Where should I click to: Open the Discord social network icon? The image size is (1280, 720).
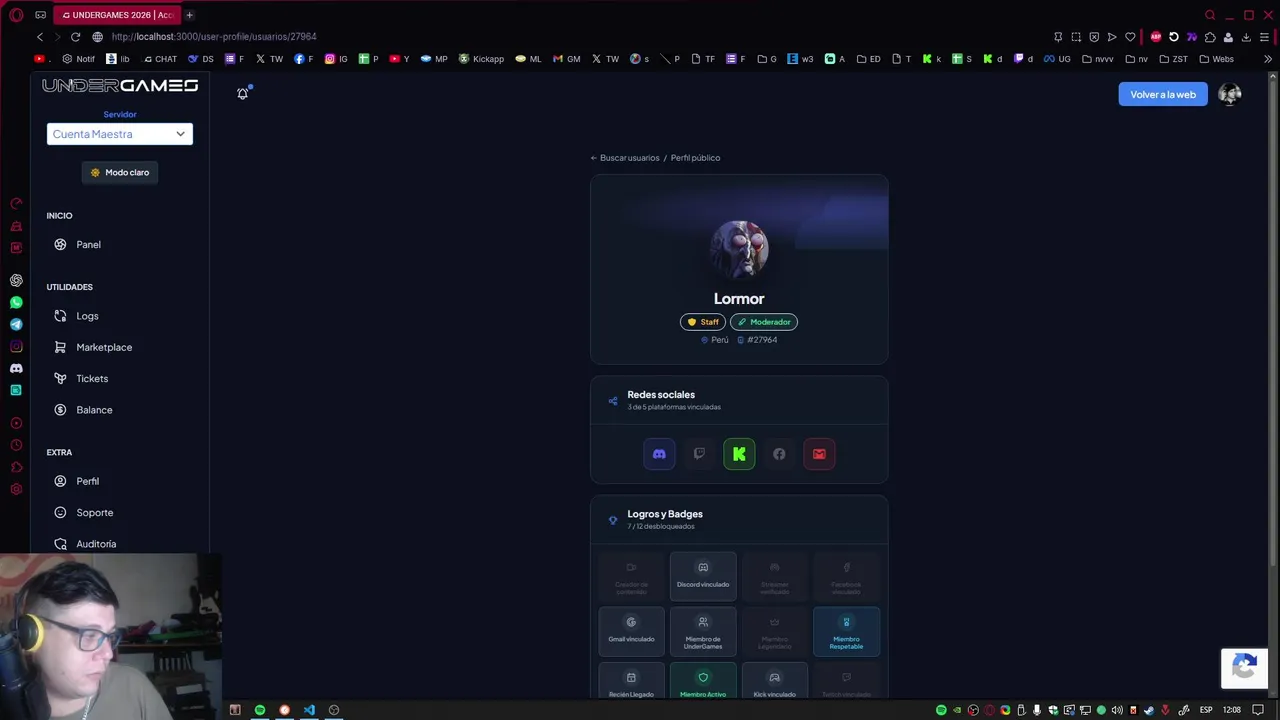[659, 454]
